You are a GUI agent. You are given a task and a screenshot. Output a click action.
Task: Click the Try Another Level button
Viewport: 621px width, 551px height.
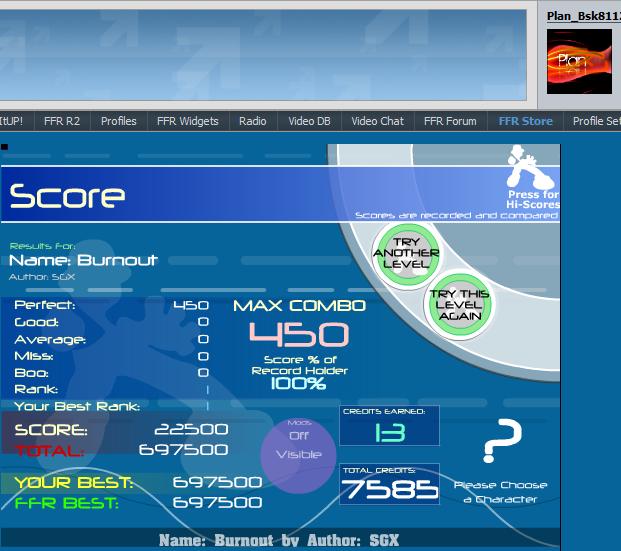(406, 254)
